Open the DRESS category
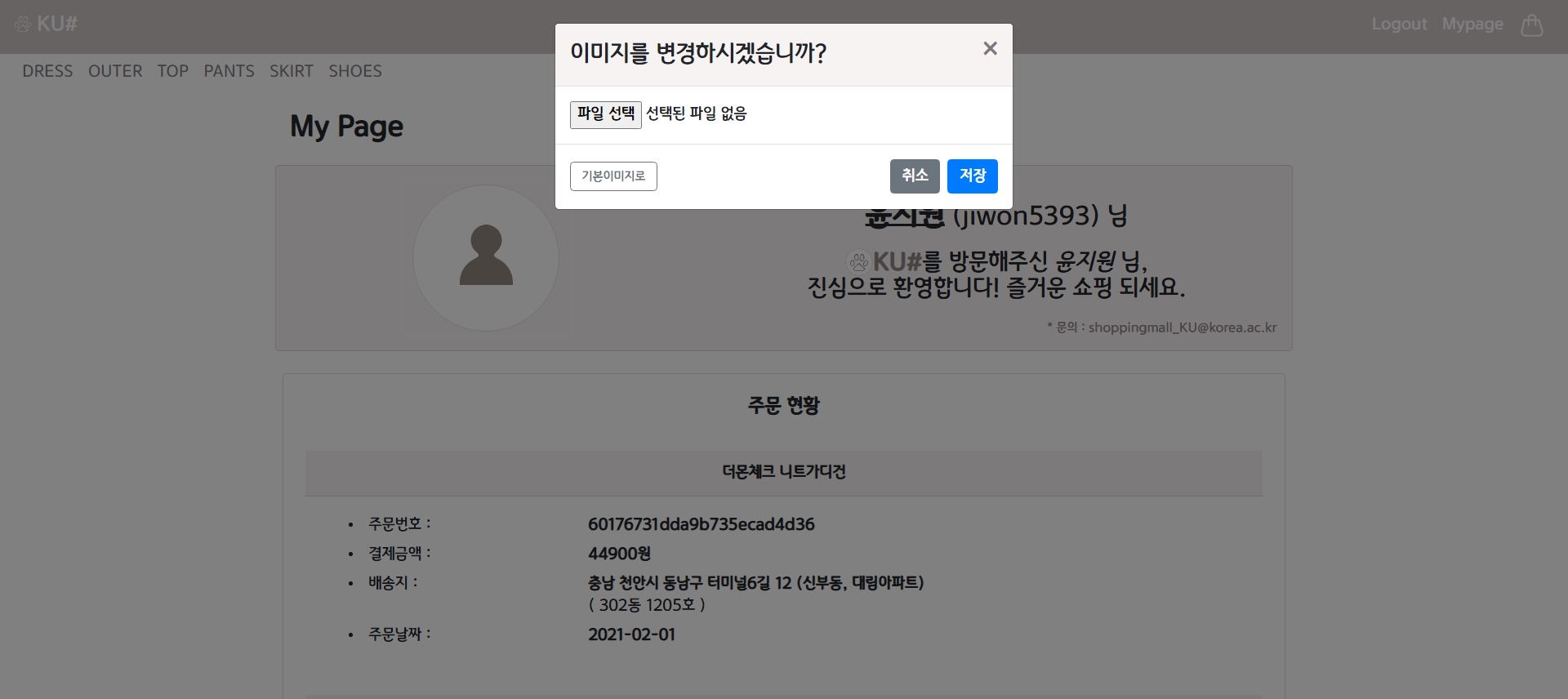Screen dimensions: 1568x699 pos(47,71)
